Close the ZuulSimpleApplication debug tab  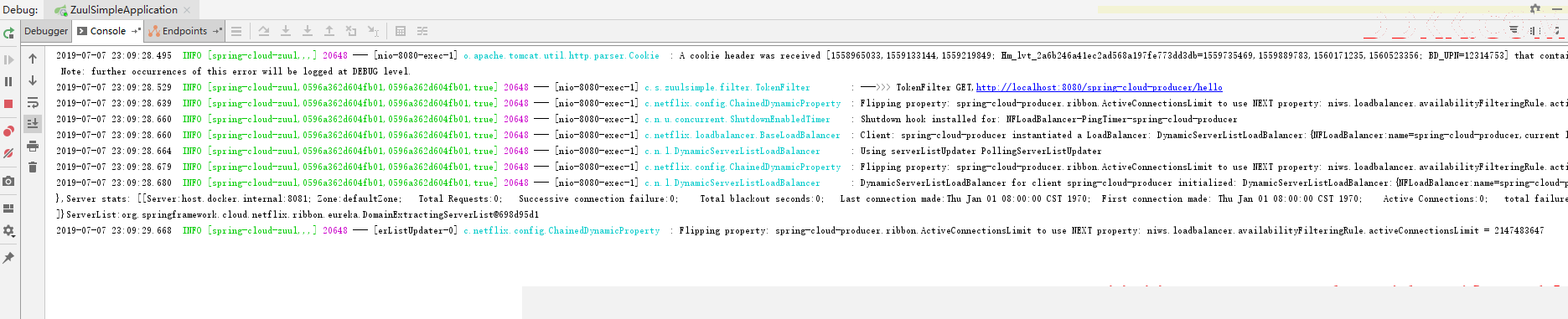[187, 10]
